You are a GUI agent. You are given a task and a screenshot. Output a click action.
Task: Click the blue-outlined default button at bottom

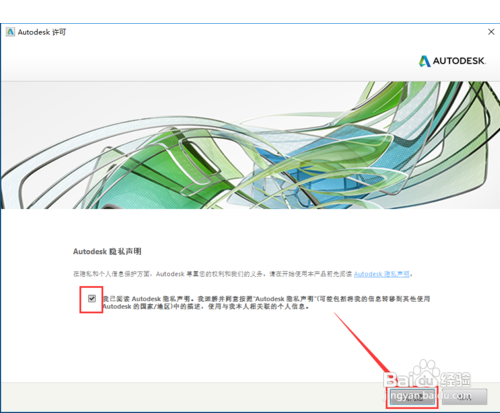(x=413, y=397)
